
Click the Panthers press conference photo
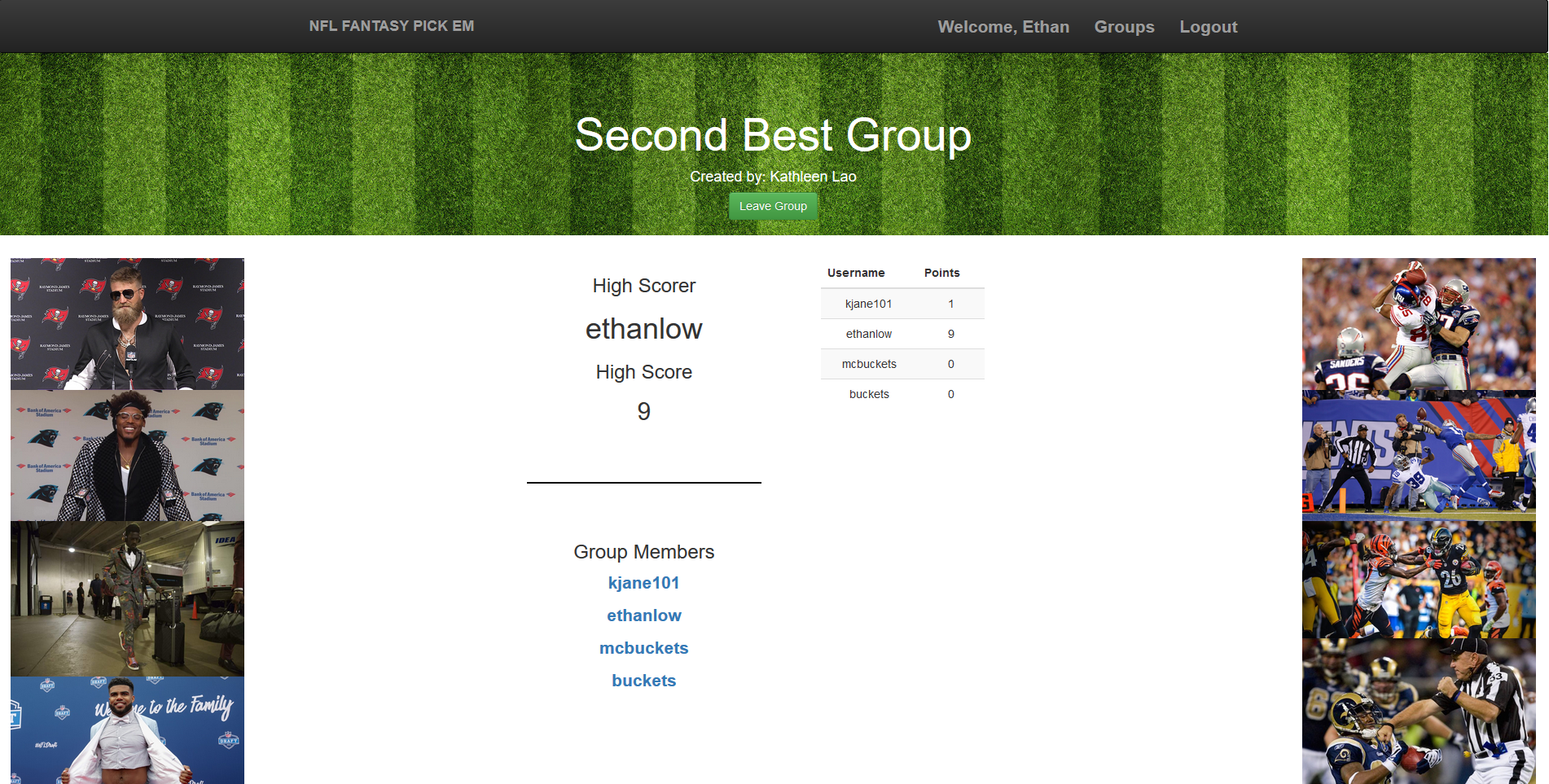pyautogui.click(x=127, y=455)
